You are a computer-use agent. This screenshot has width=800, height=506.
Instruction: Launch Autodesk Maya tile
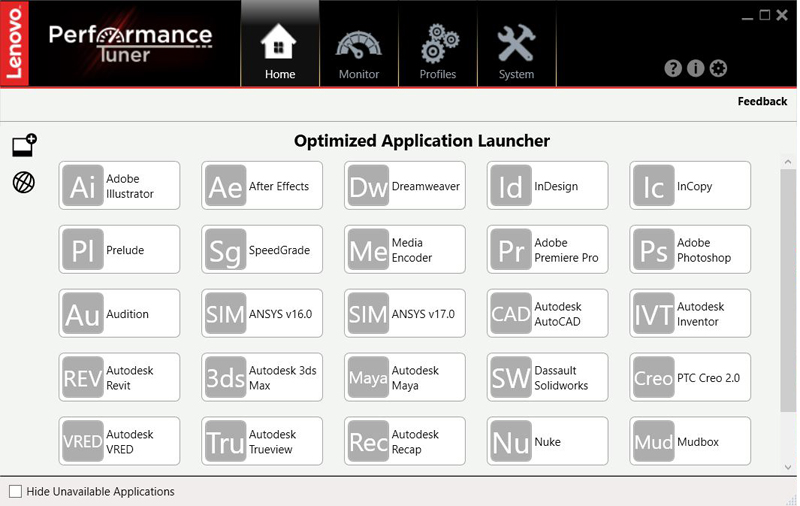(405, 377)
